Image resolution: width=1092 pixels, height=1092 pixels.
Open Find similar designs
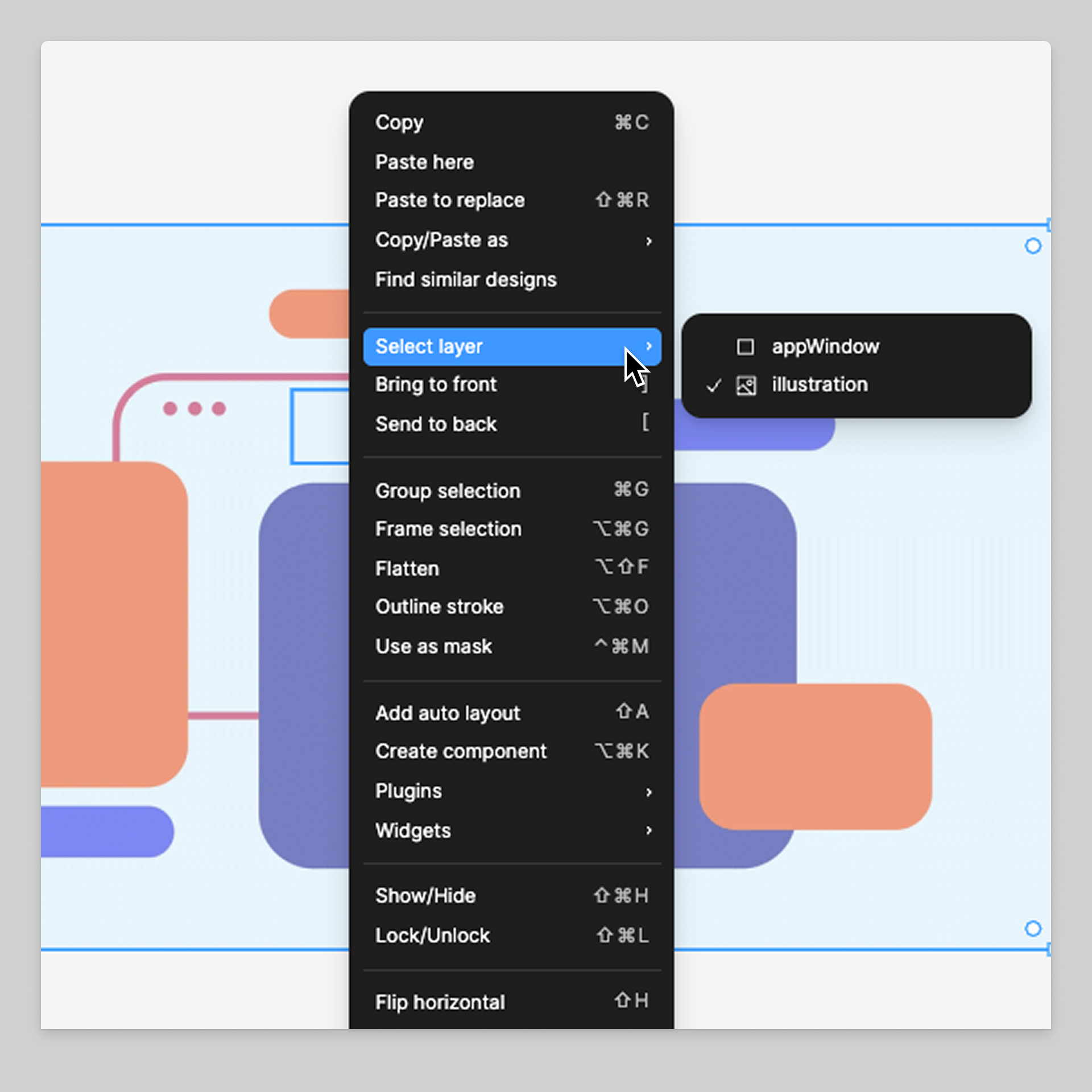(466, 280)
